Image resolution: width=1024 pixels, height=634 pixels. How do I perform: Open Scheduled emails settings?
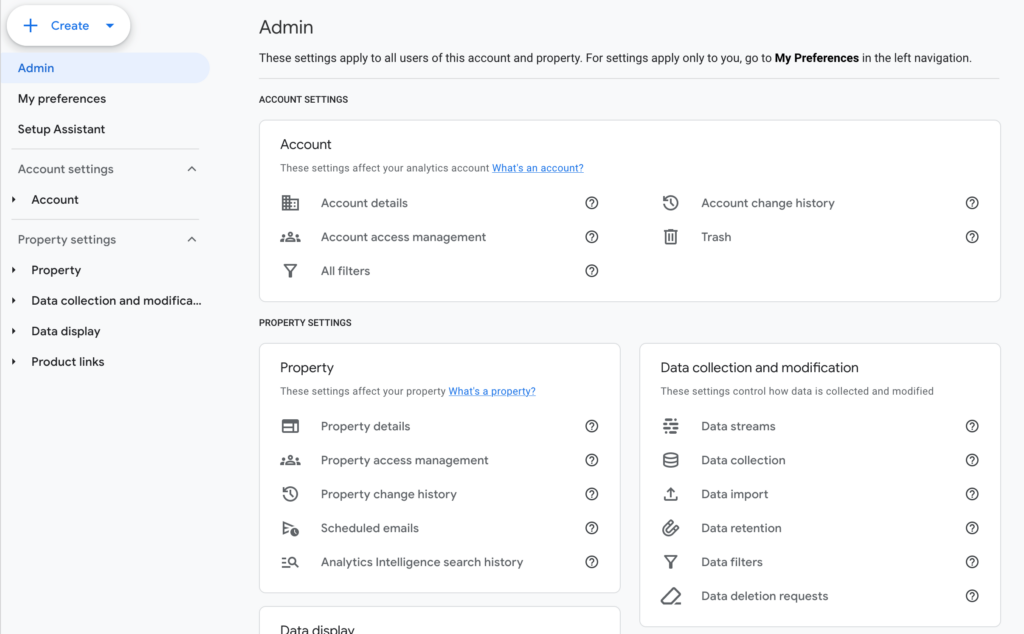pos(370,528)
